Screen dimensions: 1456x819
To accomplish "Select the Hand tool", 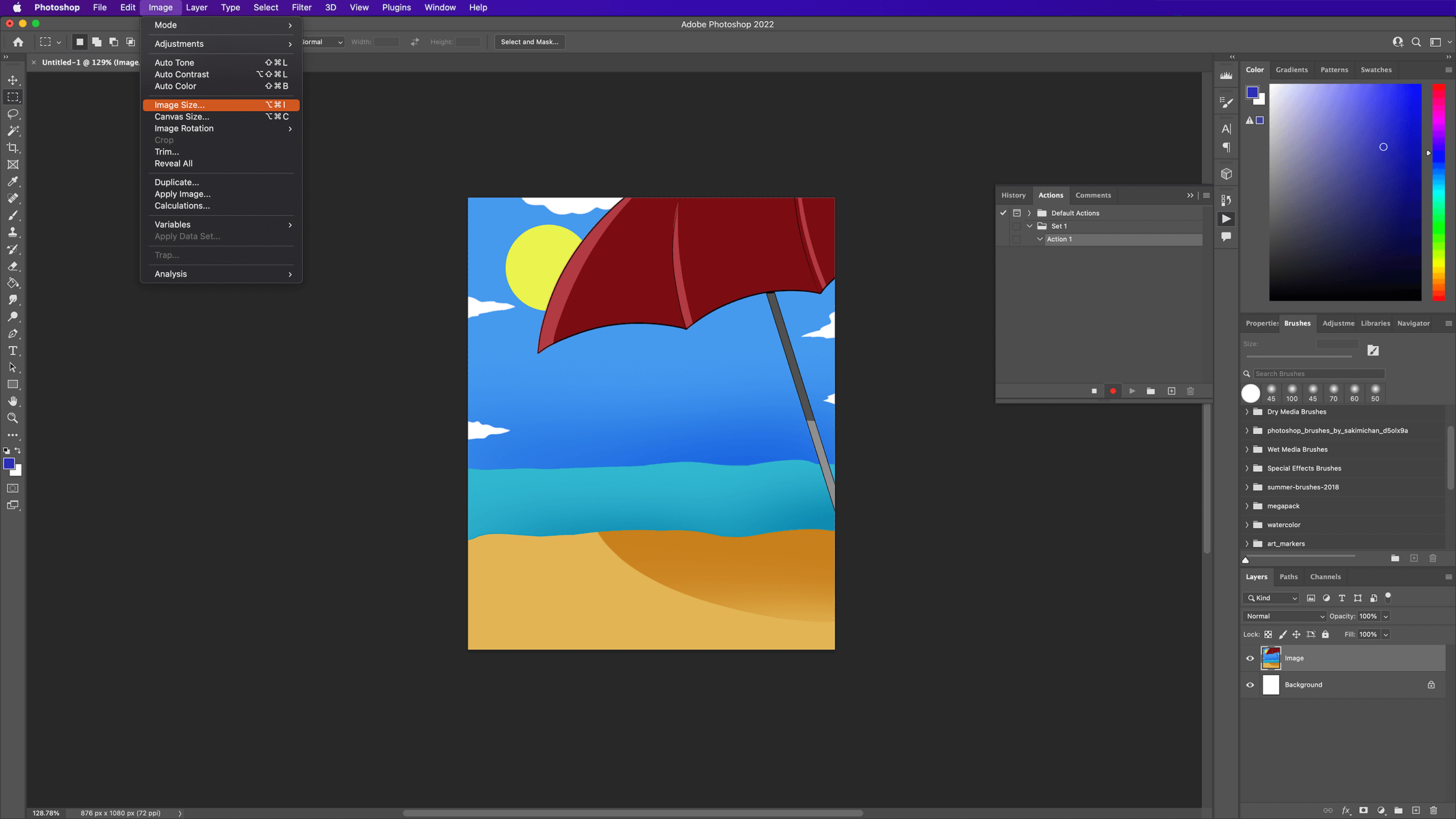I will click(x=13, y=401).
